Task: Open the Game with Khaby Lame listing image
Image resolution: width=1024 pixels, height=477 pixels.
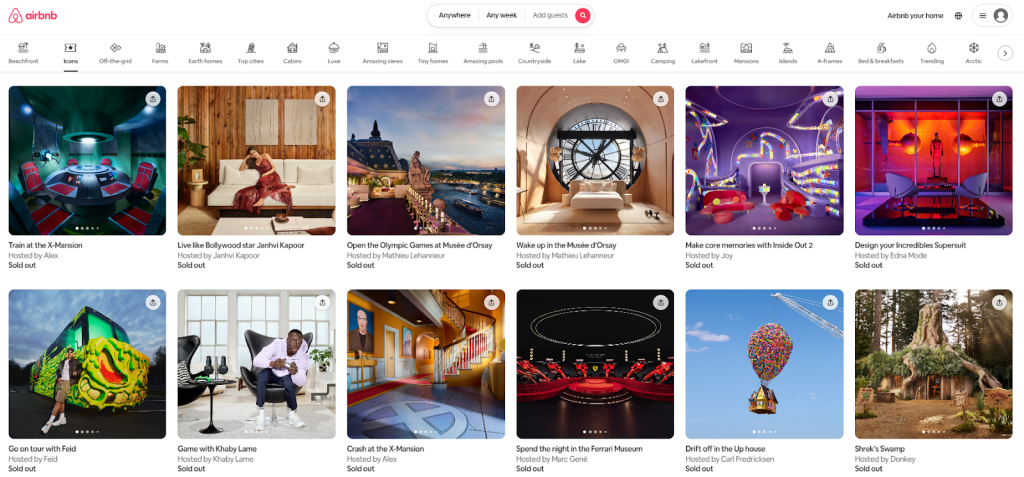Action: click(256, 364)
